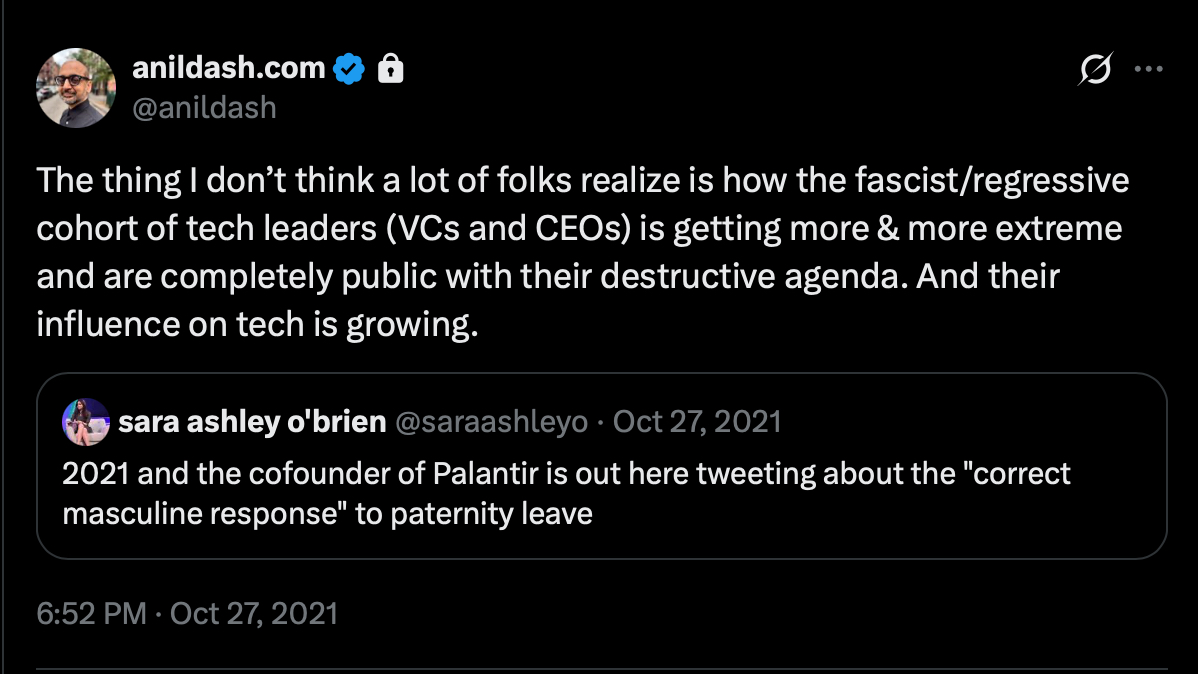
Task: Open Anil Dash's profile avatar photo
Action: (76, 88)
